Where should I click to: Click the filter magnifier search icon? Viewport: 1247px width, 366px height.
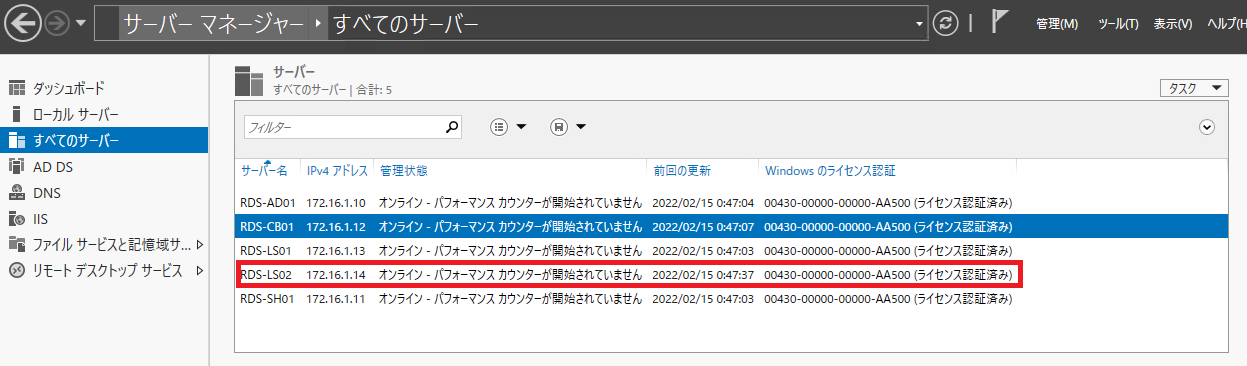pyautogui.click(x=452, y=127)
